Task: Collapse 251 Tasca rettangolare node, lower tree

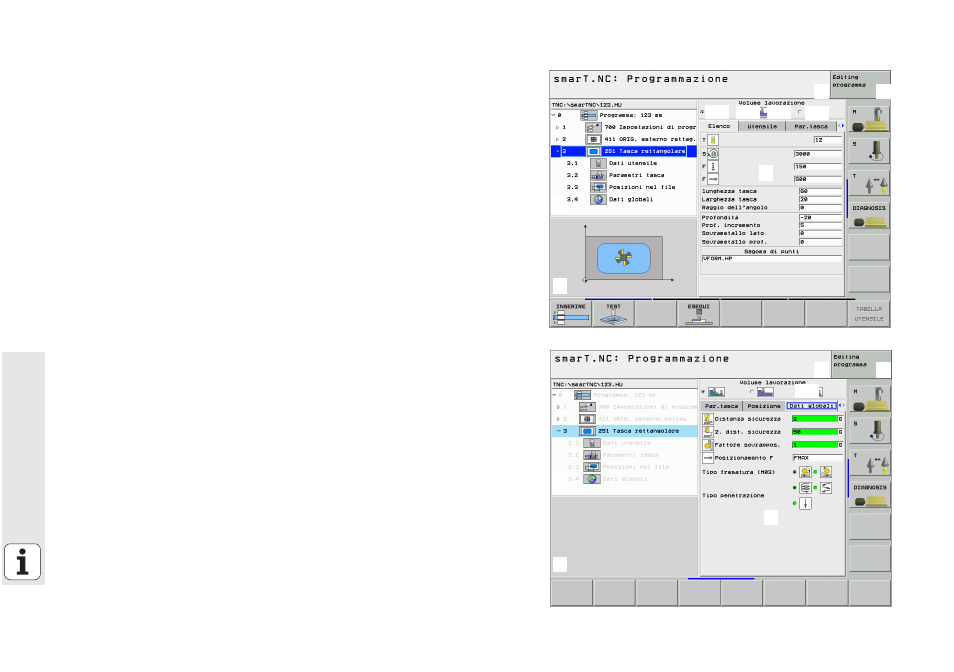Action: point(559,431)
